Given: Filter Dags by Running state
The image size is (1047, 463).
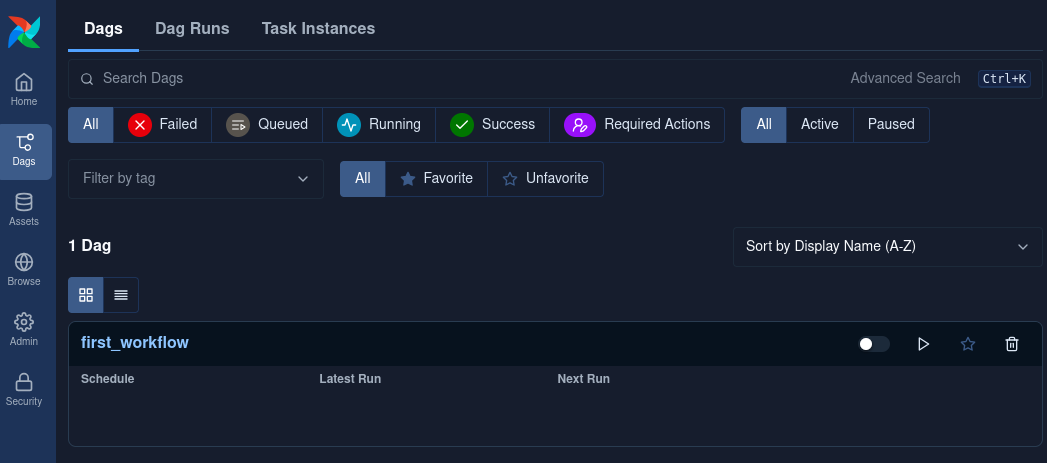Looking at the screenshot, I should tap(379, 124).
